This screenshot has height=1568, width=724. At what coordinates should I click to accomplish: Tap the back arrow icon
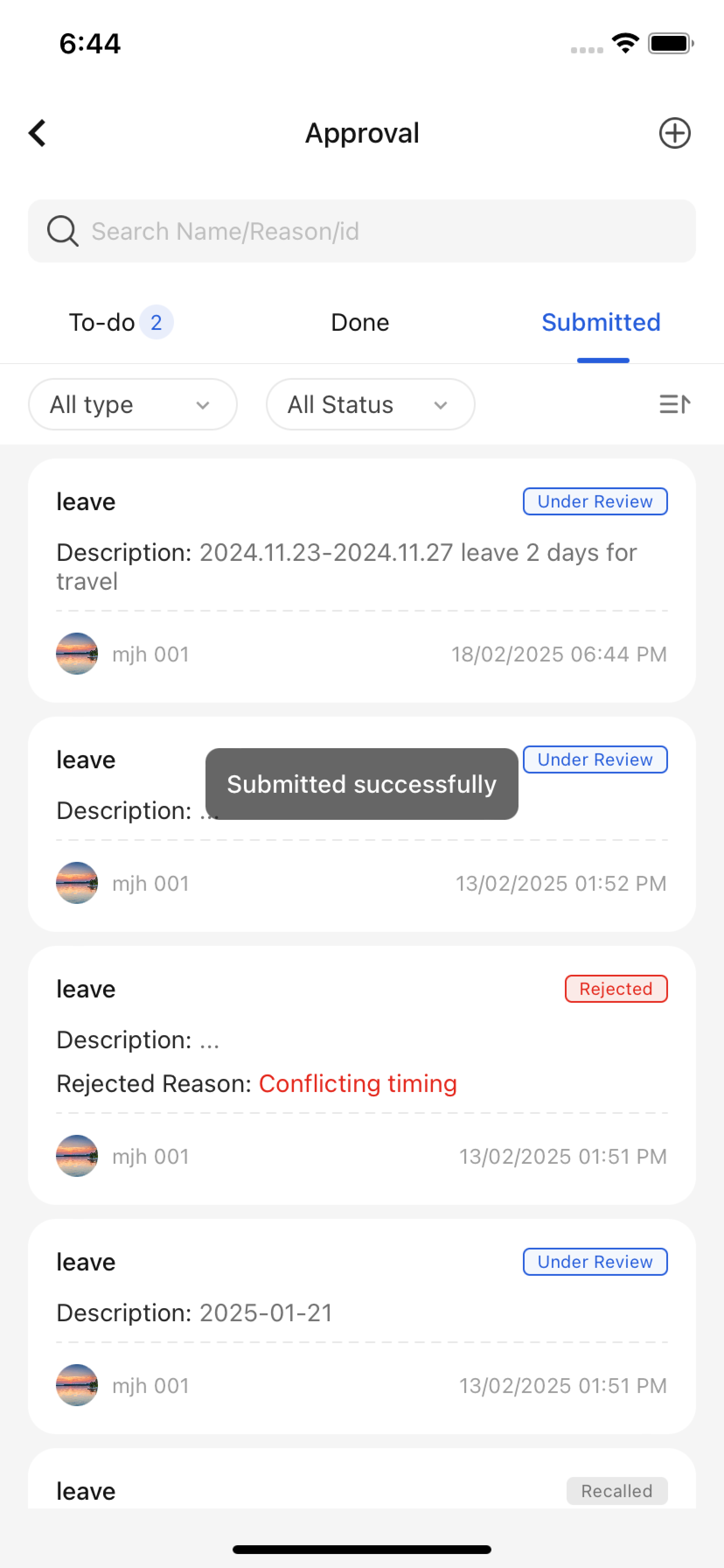(38, 133)
